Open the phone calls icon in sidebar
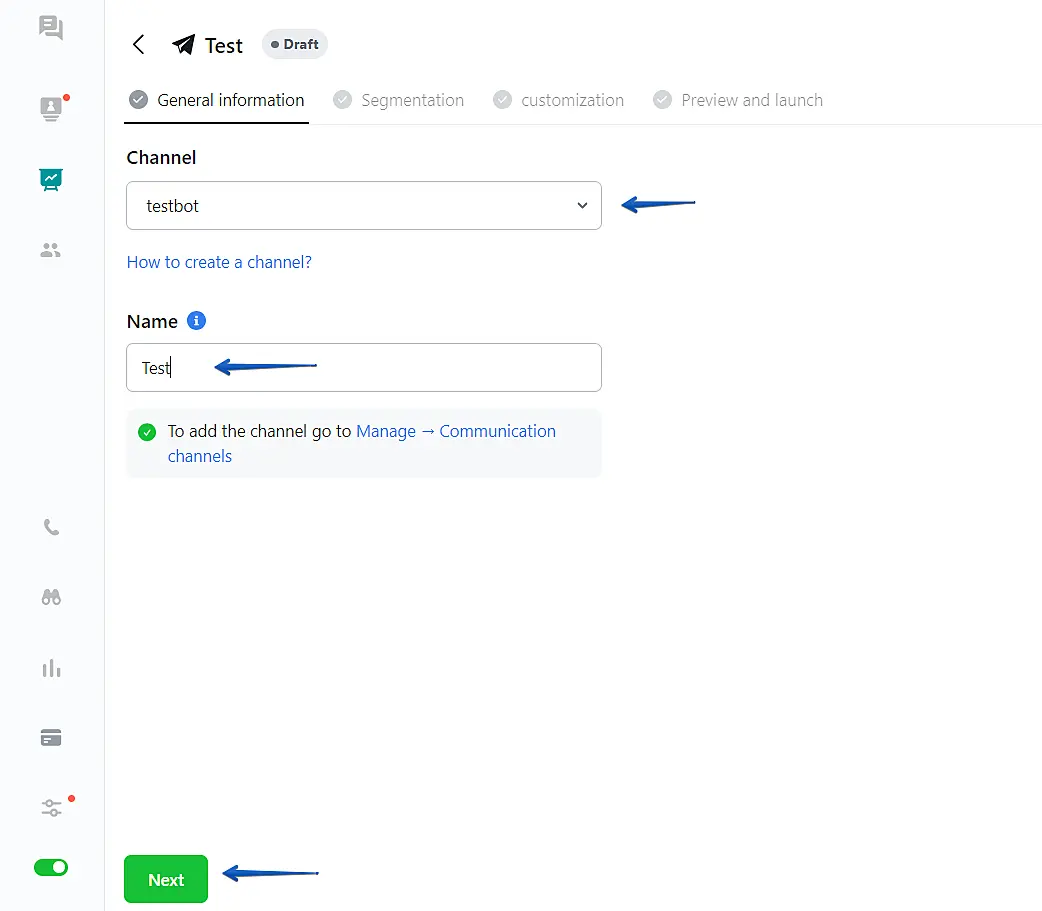Image resolution: width=1042 pixels, height=911 pixels. point(51,527)
